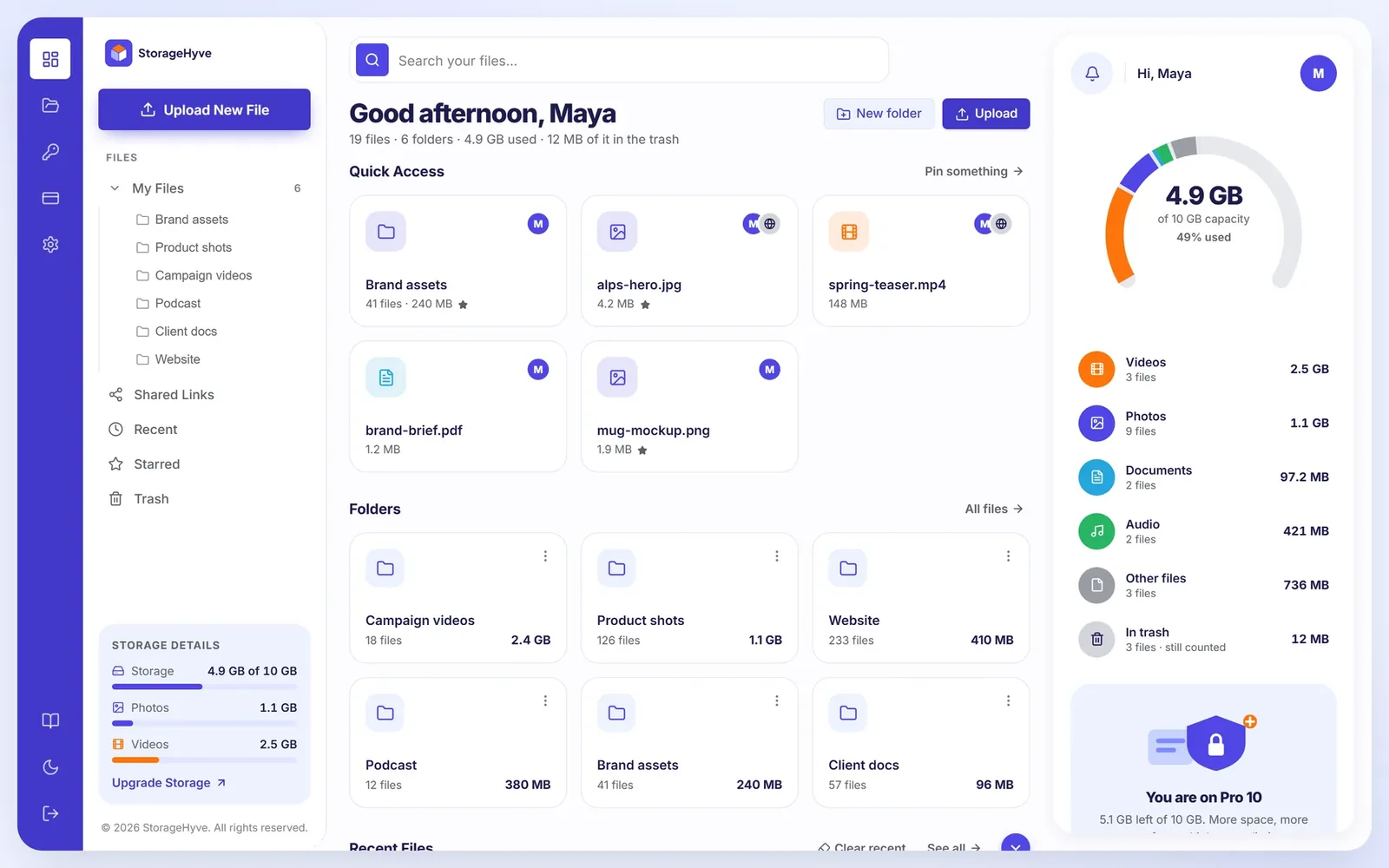Click the All files link

[x=994, y=509]
